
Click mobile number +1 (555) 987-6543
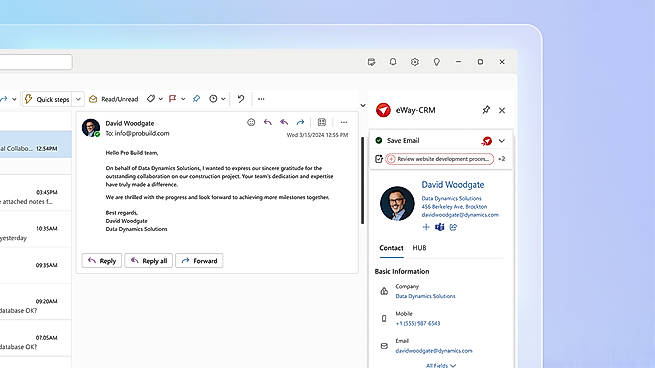point(418,323)
